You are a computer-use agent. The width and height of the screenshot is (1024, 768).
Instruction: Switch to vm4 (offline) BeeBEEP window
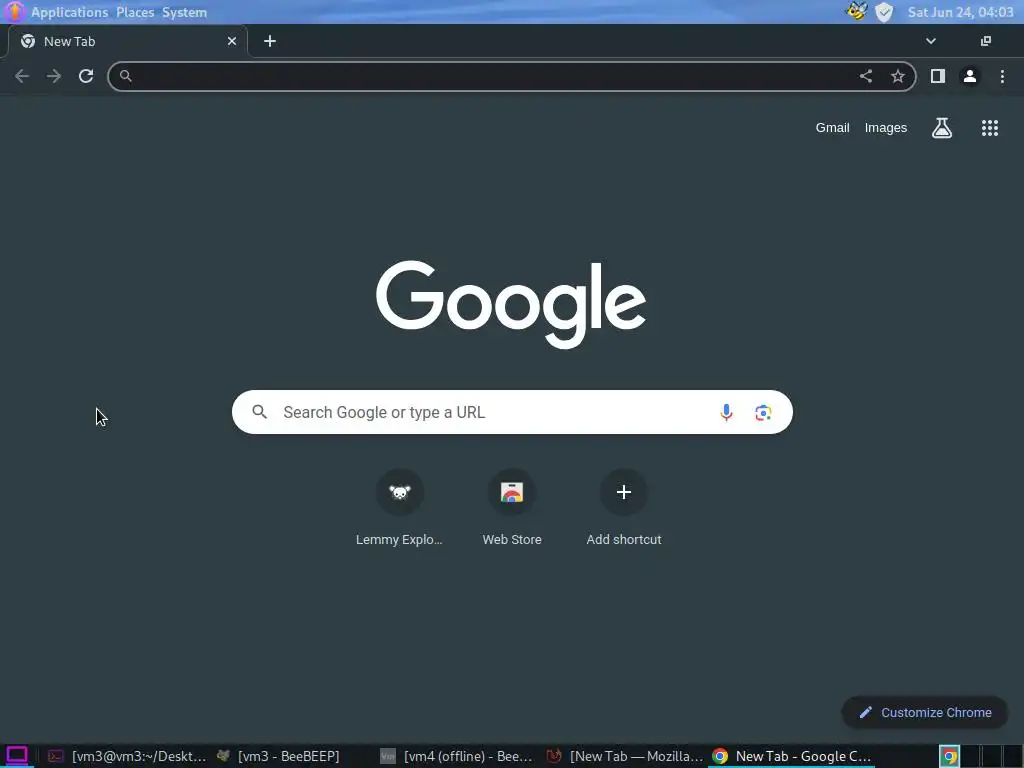click(457, 756)
